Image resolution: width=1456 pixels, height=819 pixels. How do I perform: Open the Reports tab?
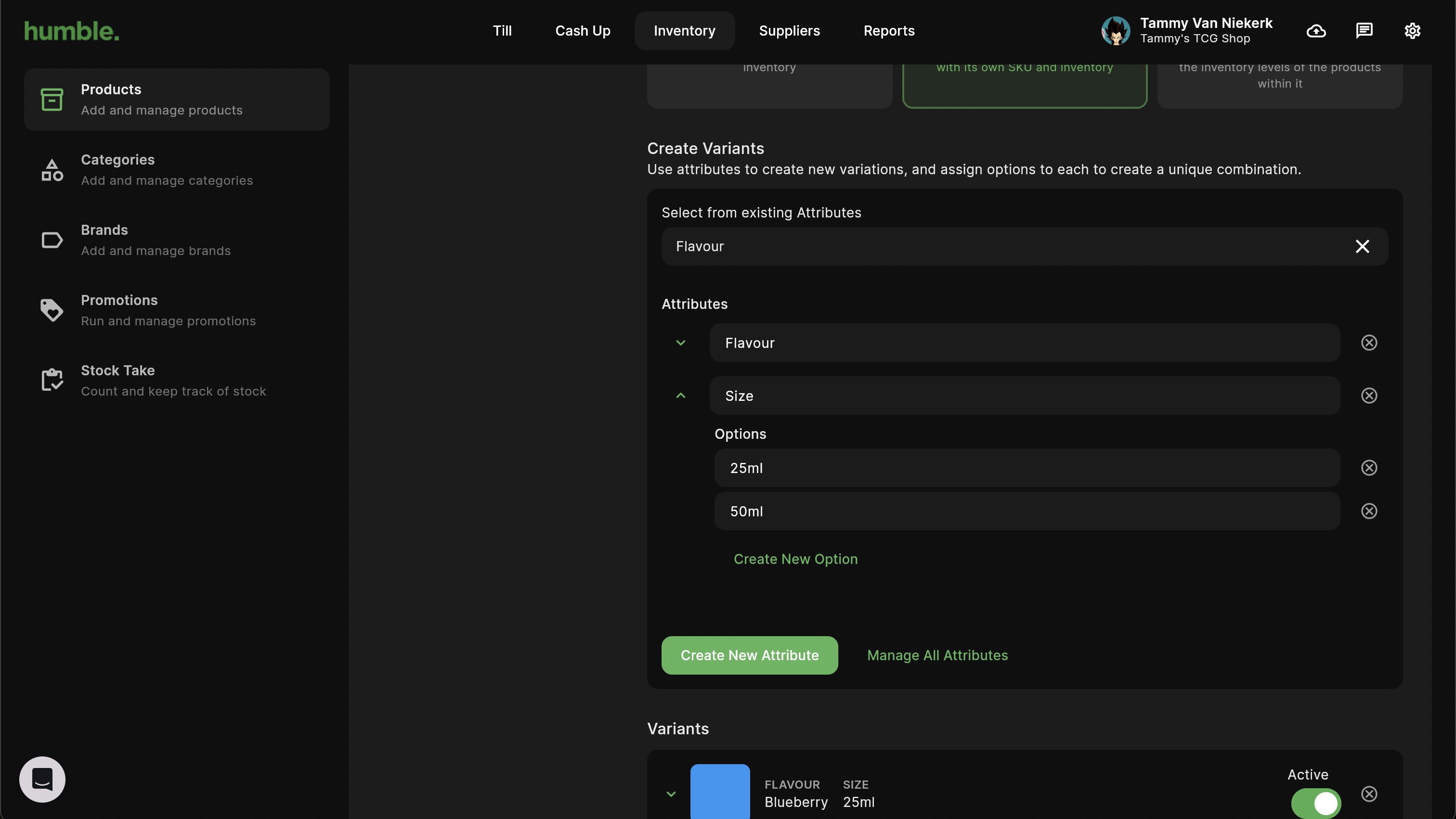pyautogui.click(x=888, y=30)
